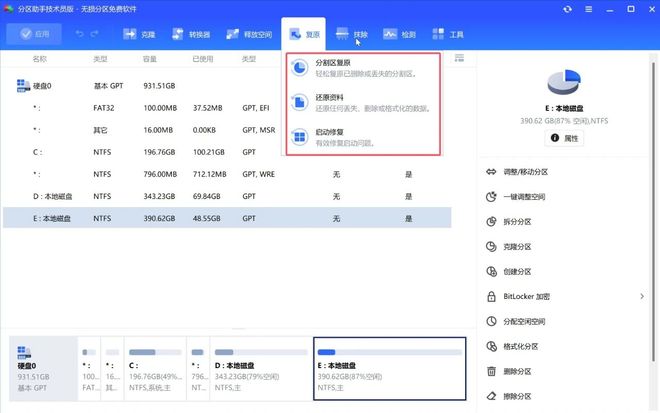Click the GPT, WRE cell
660x413 pixels.
click(258, 174)
